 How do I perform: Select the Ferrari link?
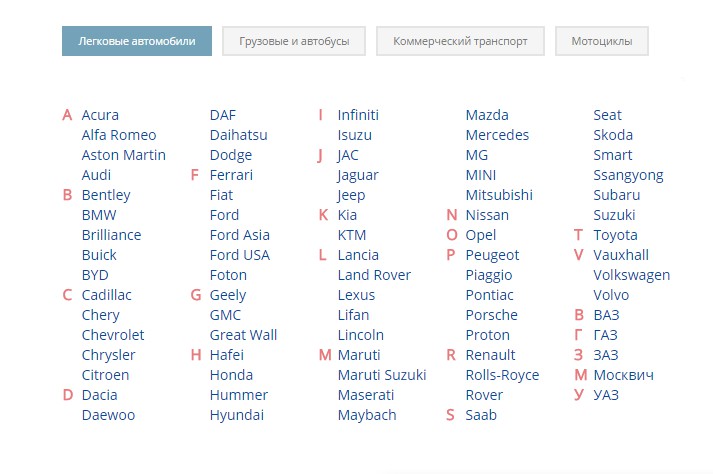click(231, 175)
